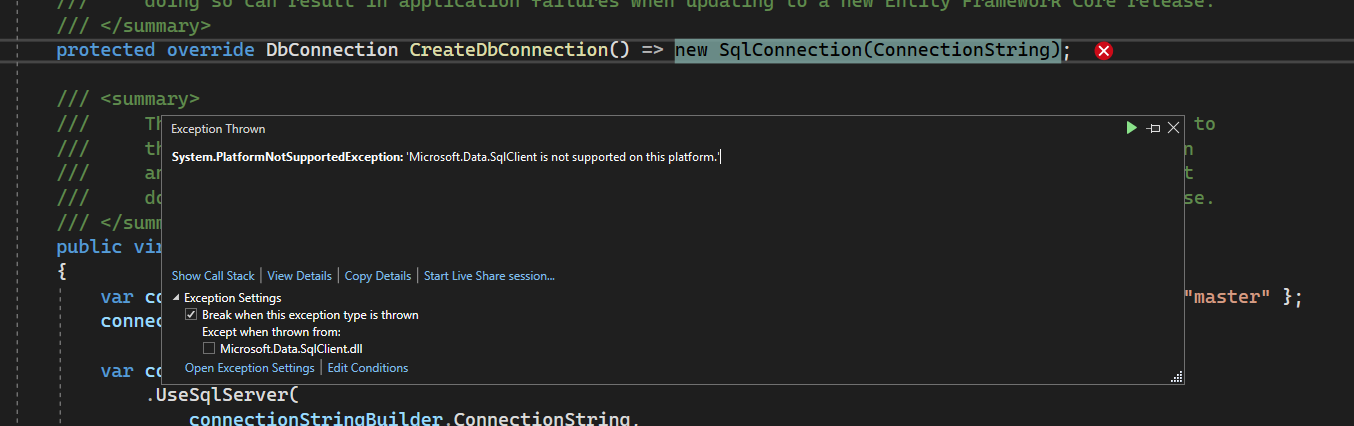This screenshot has height=426, width=1354.
Task: Click Edit Conditions link
Action: [x=368, y=368]
